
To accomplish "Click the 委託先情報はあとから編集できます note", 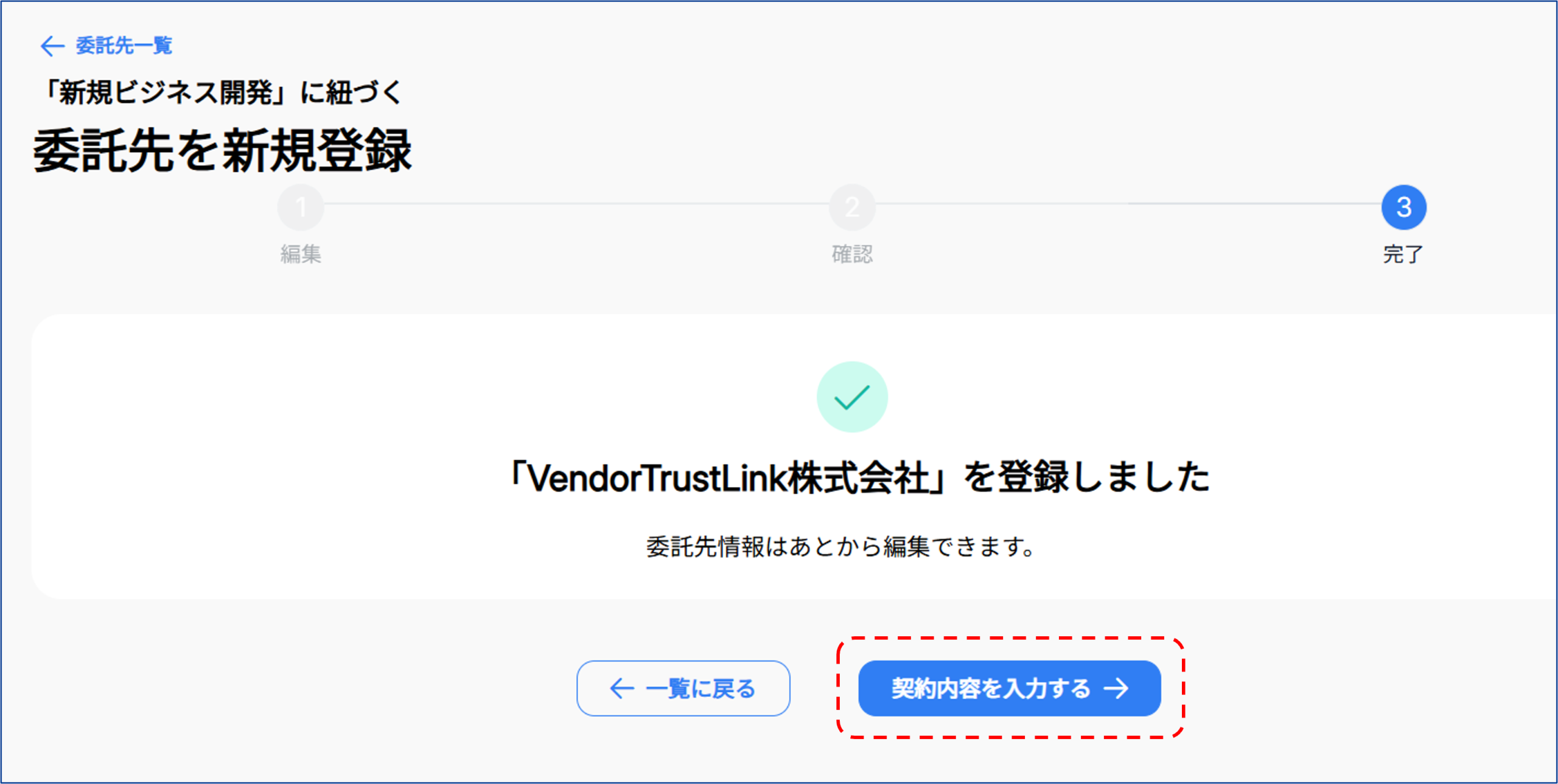I will point(841,546).
